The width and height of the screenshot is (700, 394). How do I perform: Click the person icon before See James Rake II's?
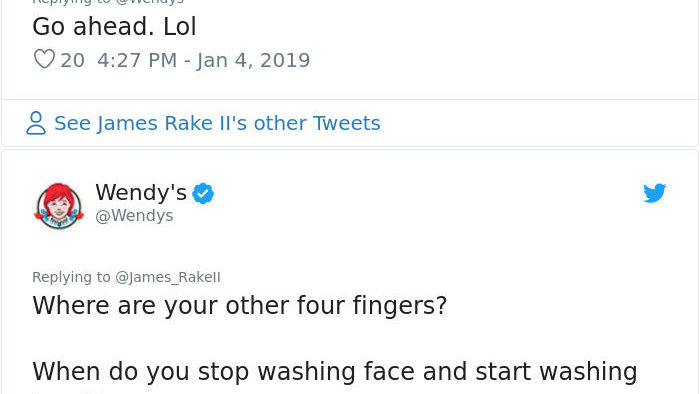pos(36,123)
